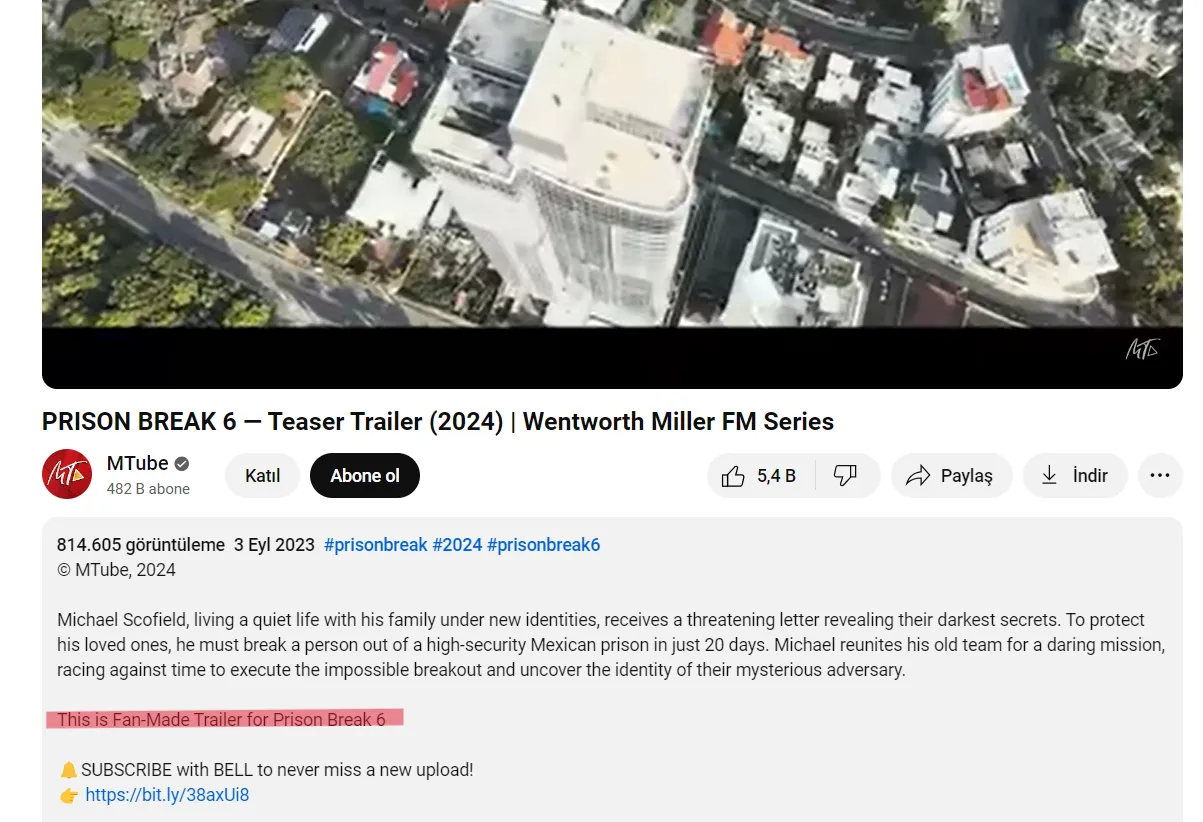Image resolution: width=1203 pixels, height=822 pixels.
Task: Open the three-dot more actions menu
Action: pos(1160,476)
